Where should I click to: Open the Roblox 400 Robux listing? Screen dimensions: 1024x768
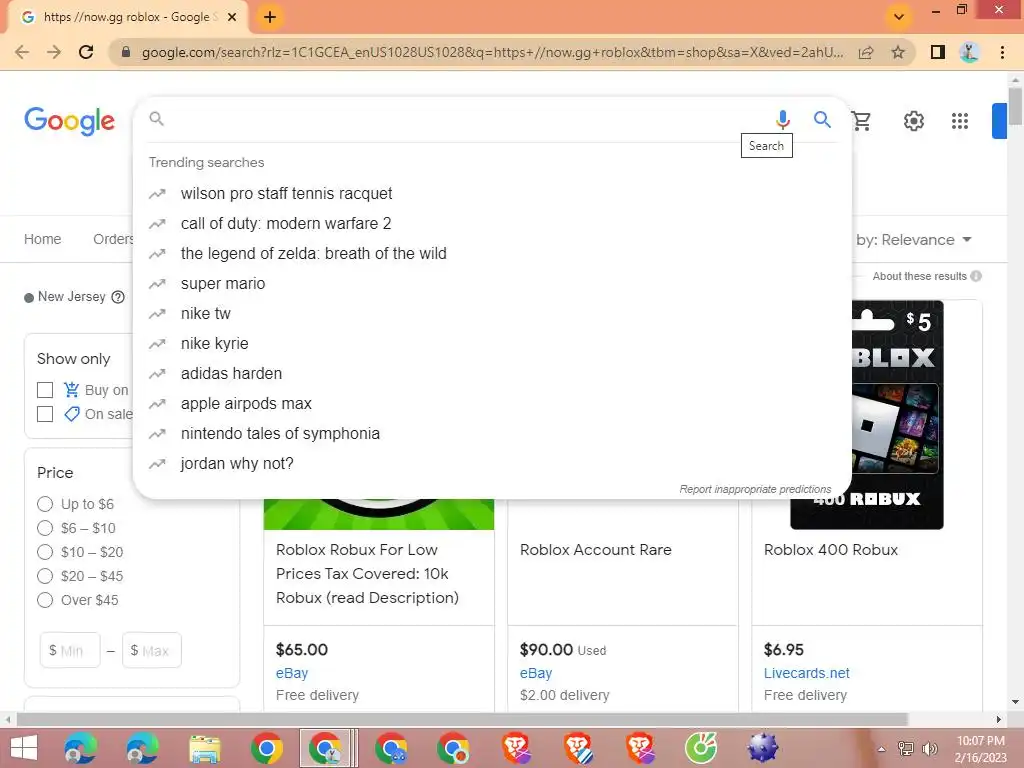(831, 550)
